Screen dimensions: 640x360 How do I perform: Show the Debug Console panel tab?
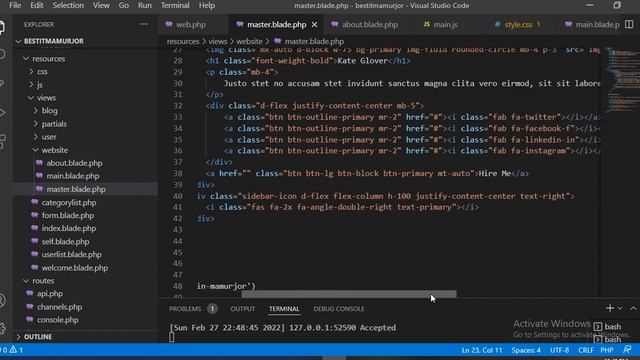[339, 309]
